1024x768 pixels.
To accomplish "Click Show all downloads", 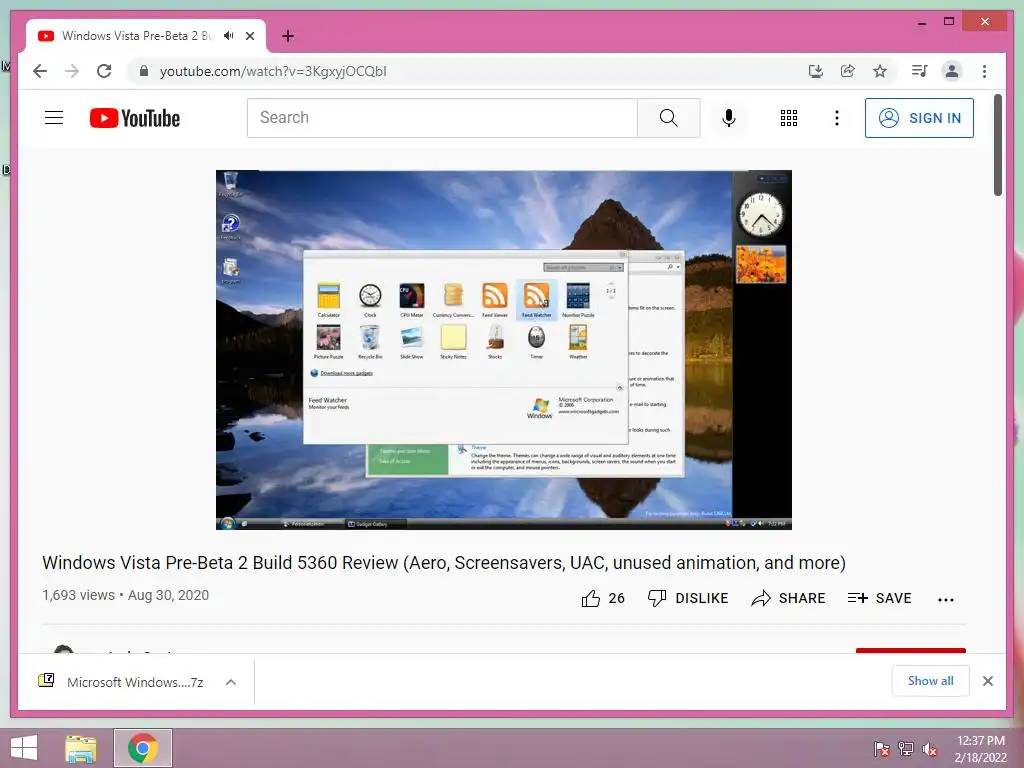I will click(931, 681).
